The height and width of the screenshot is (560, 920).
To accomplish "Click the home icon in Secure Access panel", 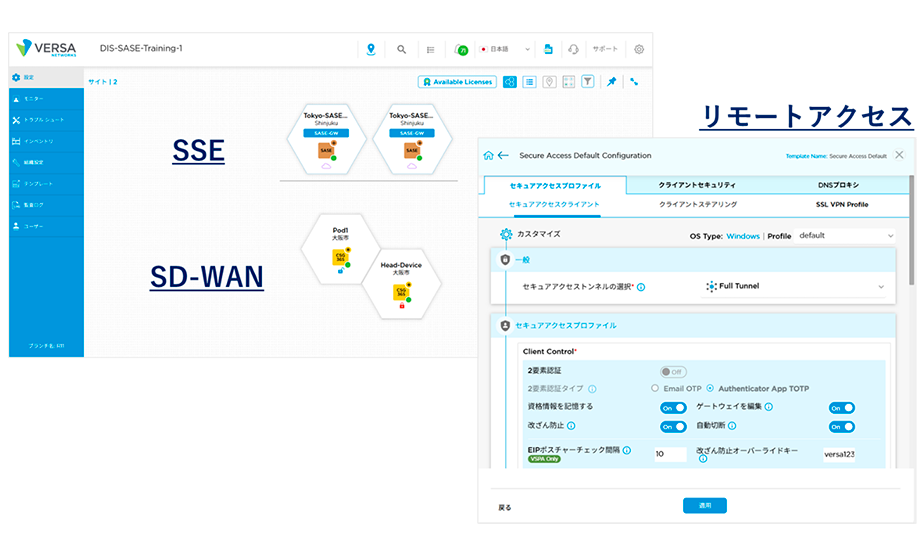I will point(488,155).
